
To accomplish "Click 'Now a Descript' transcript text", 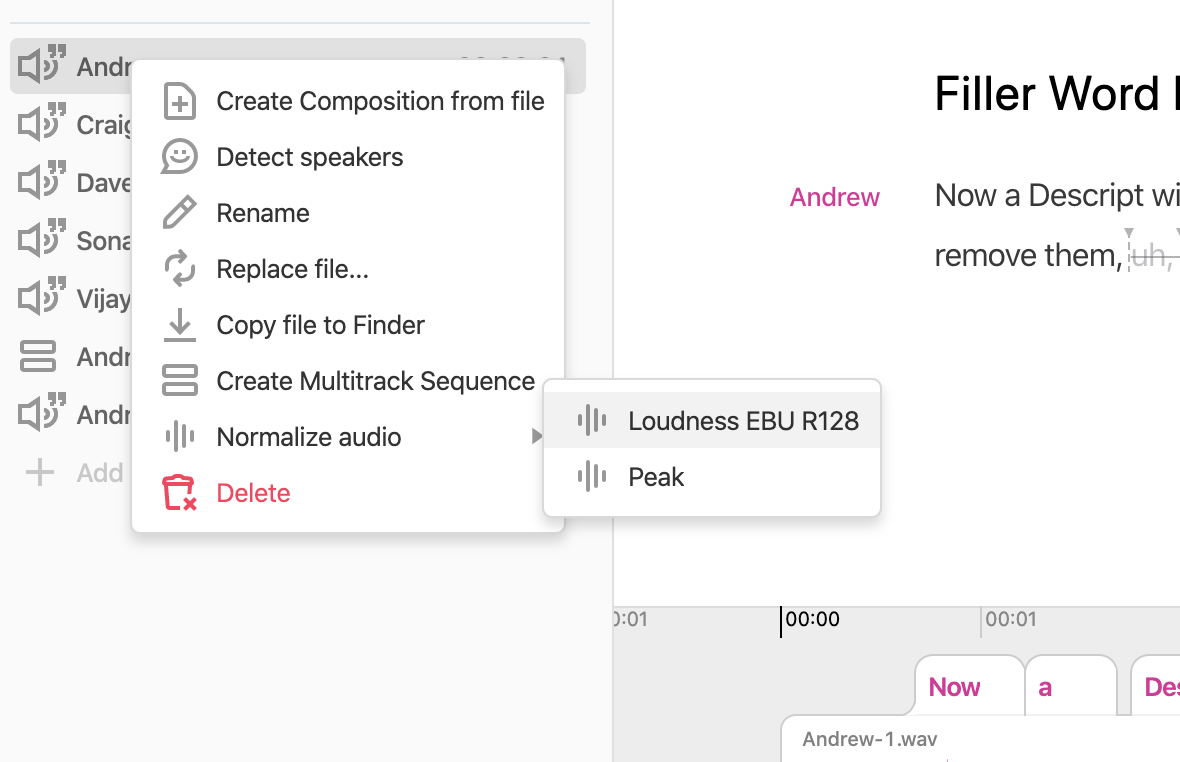I will pyautogui.click(x=1039, y=196).
